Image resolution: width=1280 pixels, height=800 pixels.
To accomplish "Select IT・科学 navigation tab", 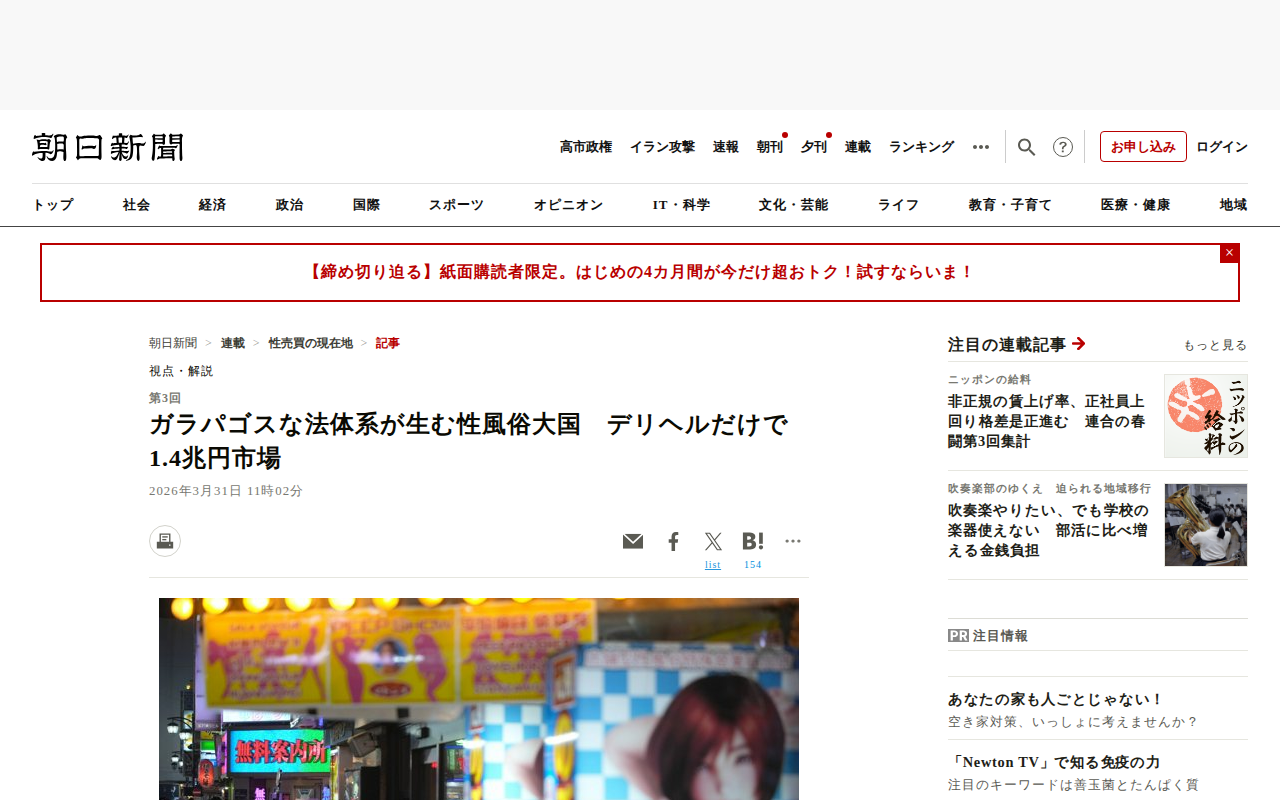I will [x=681, y=205].
